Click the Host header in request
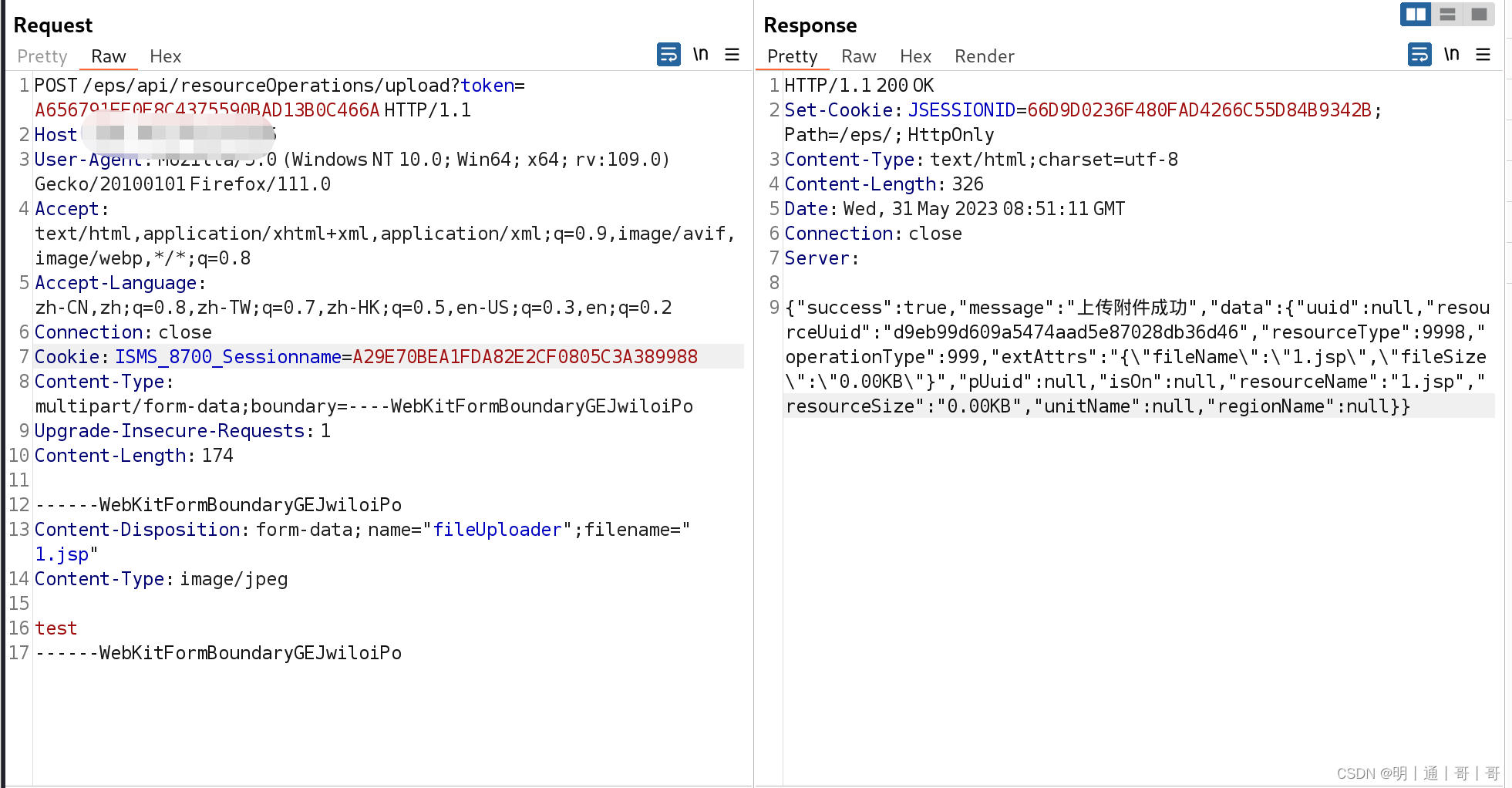The height and width of the screenshot is (788, 1512). coord(56,135)
